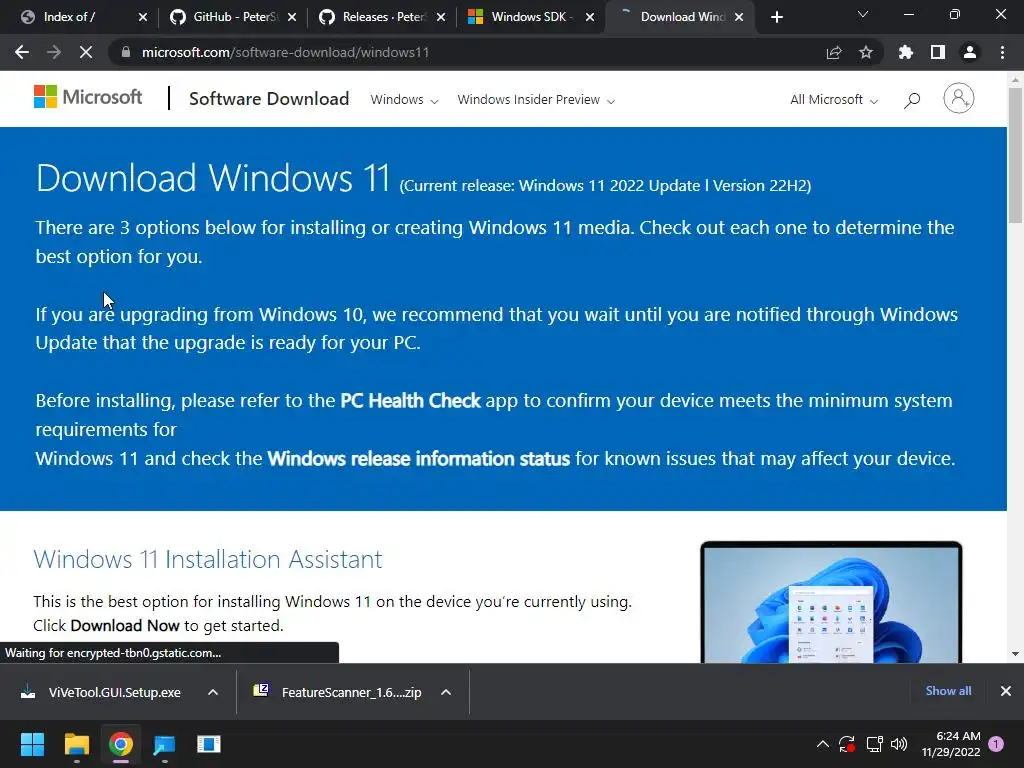Click the site lock icon in address bar
The height and width of the screenshot is (768, 1024).
coord(126,52)
